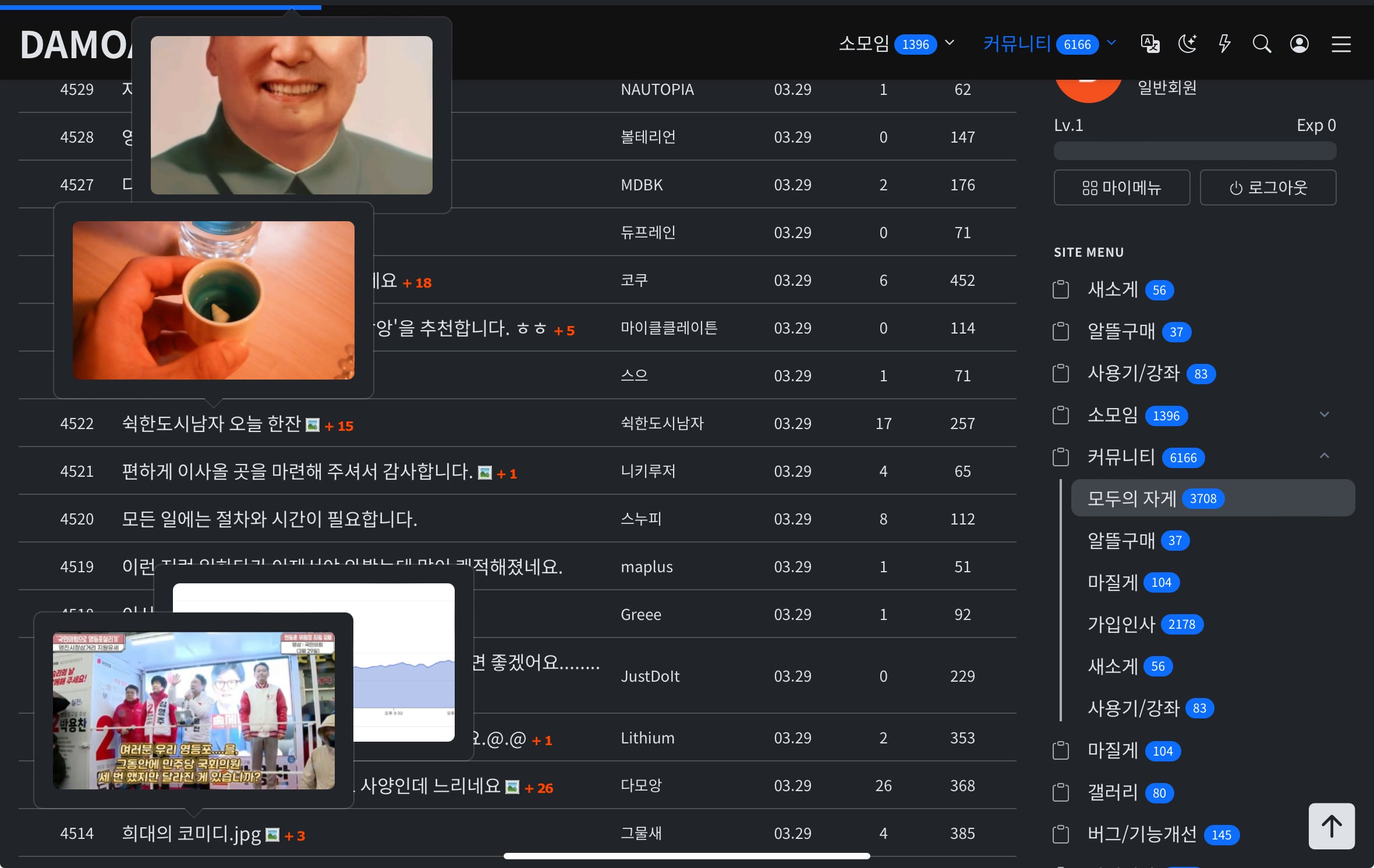Open post 모든 일에는 절차와 시간이 필요합니다.

(270, 519)
